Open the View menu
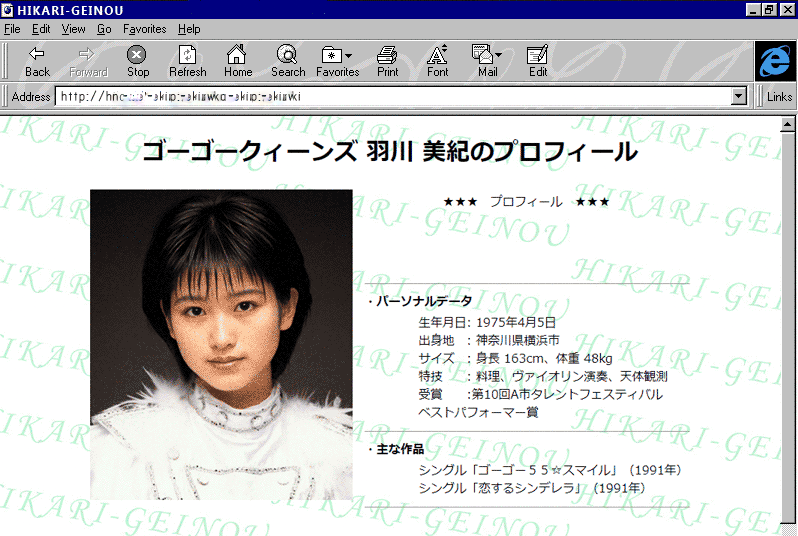The image size is (798, 536). click(x=73, y=29)
